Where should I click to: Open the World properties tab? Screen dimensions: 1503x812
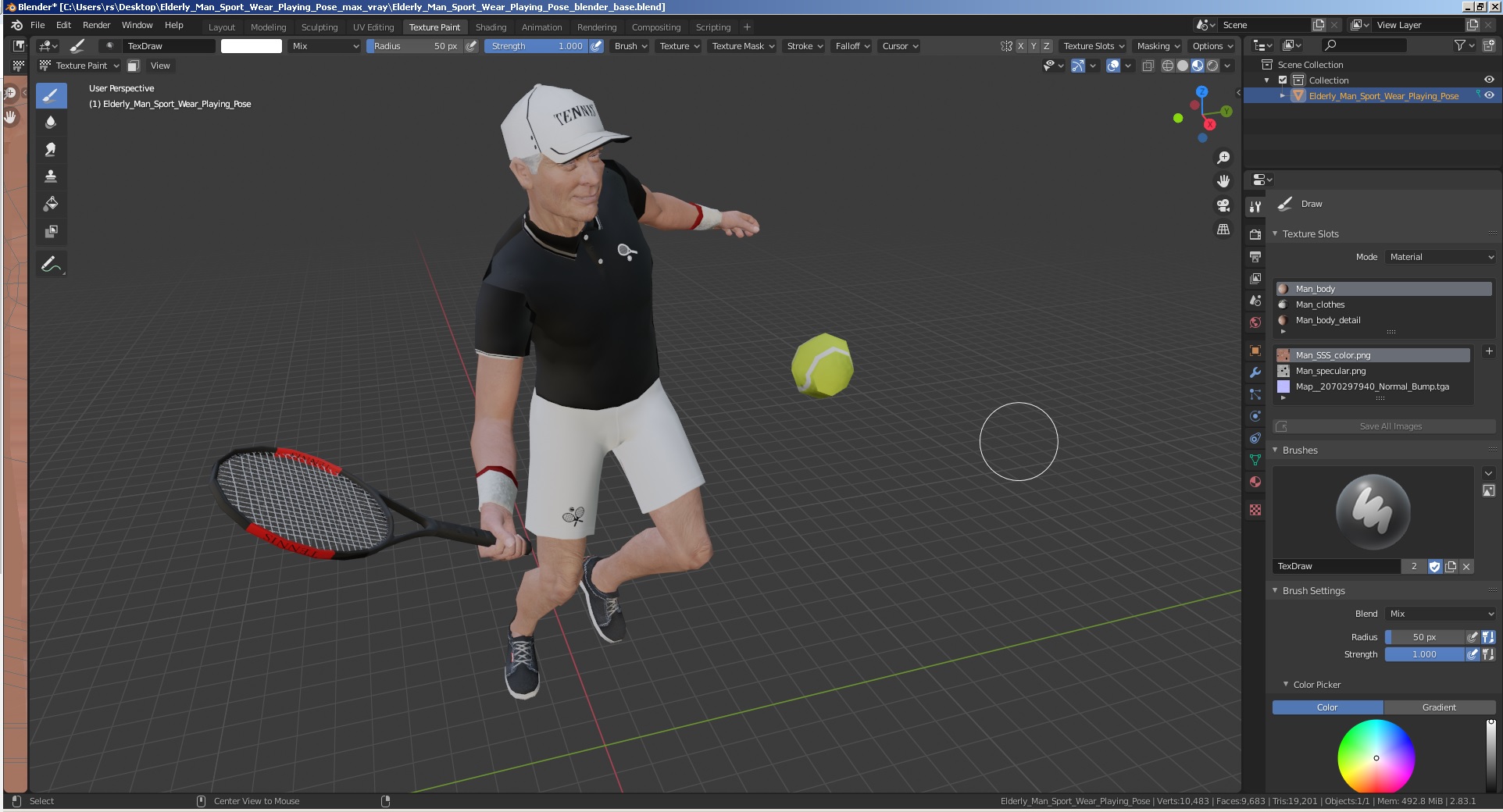(1255, 322)
